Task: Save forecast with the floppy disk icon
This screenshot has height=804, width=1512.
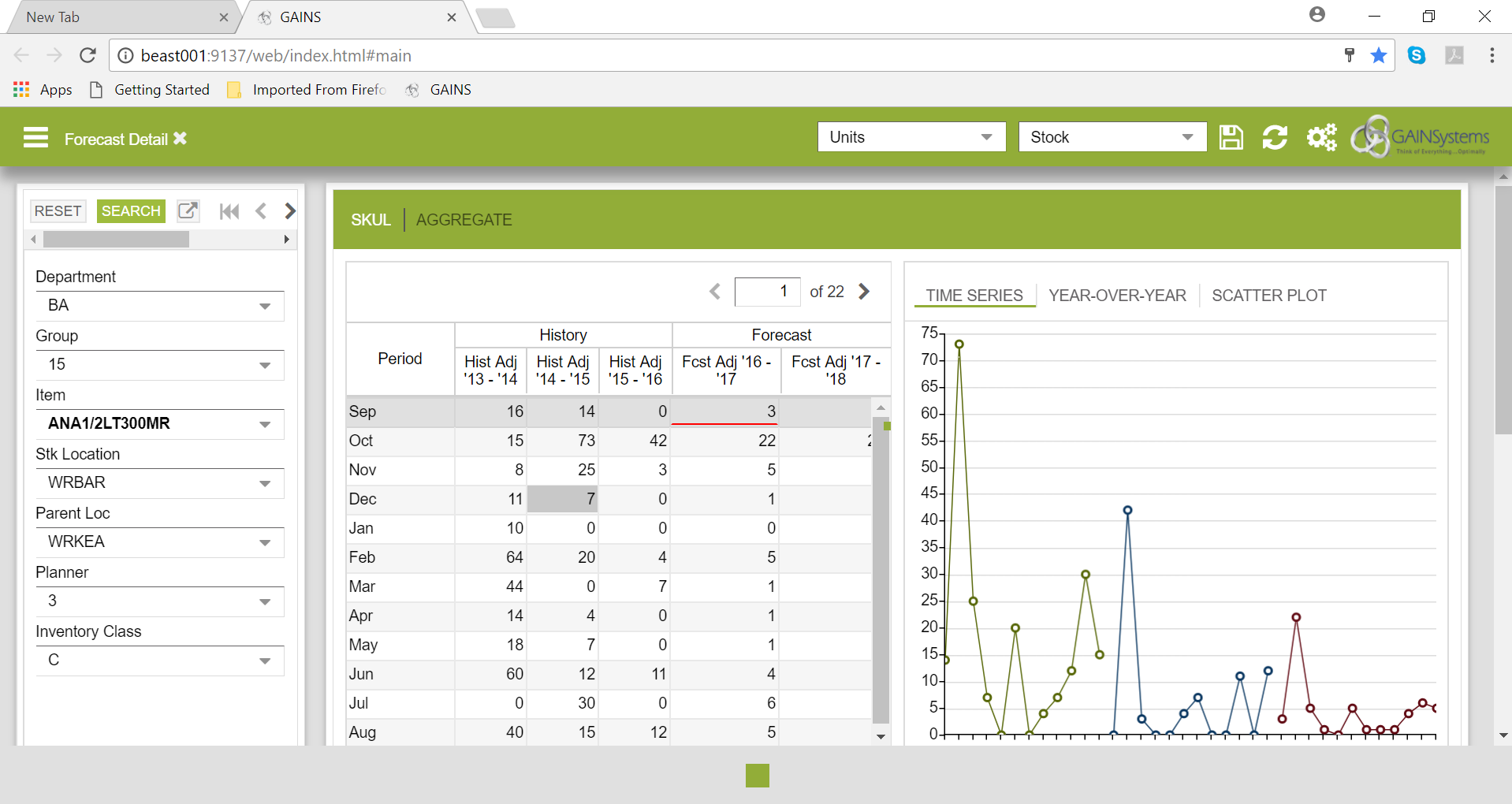Action: click(1231, 137)
